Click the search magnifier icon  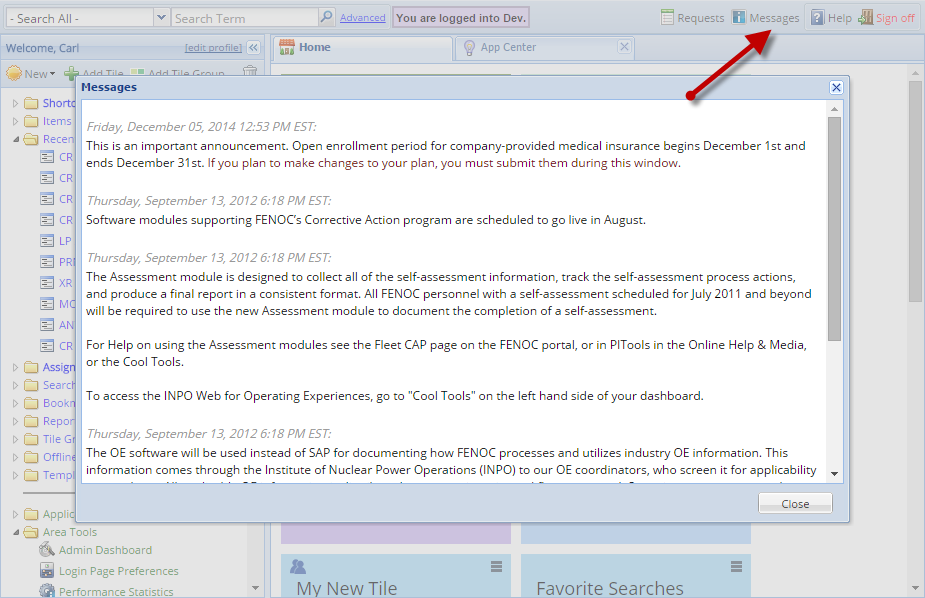coord(326,17)
